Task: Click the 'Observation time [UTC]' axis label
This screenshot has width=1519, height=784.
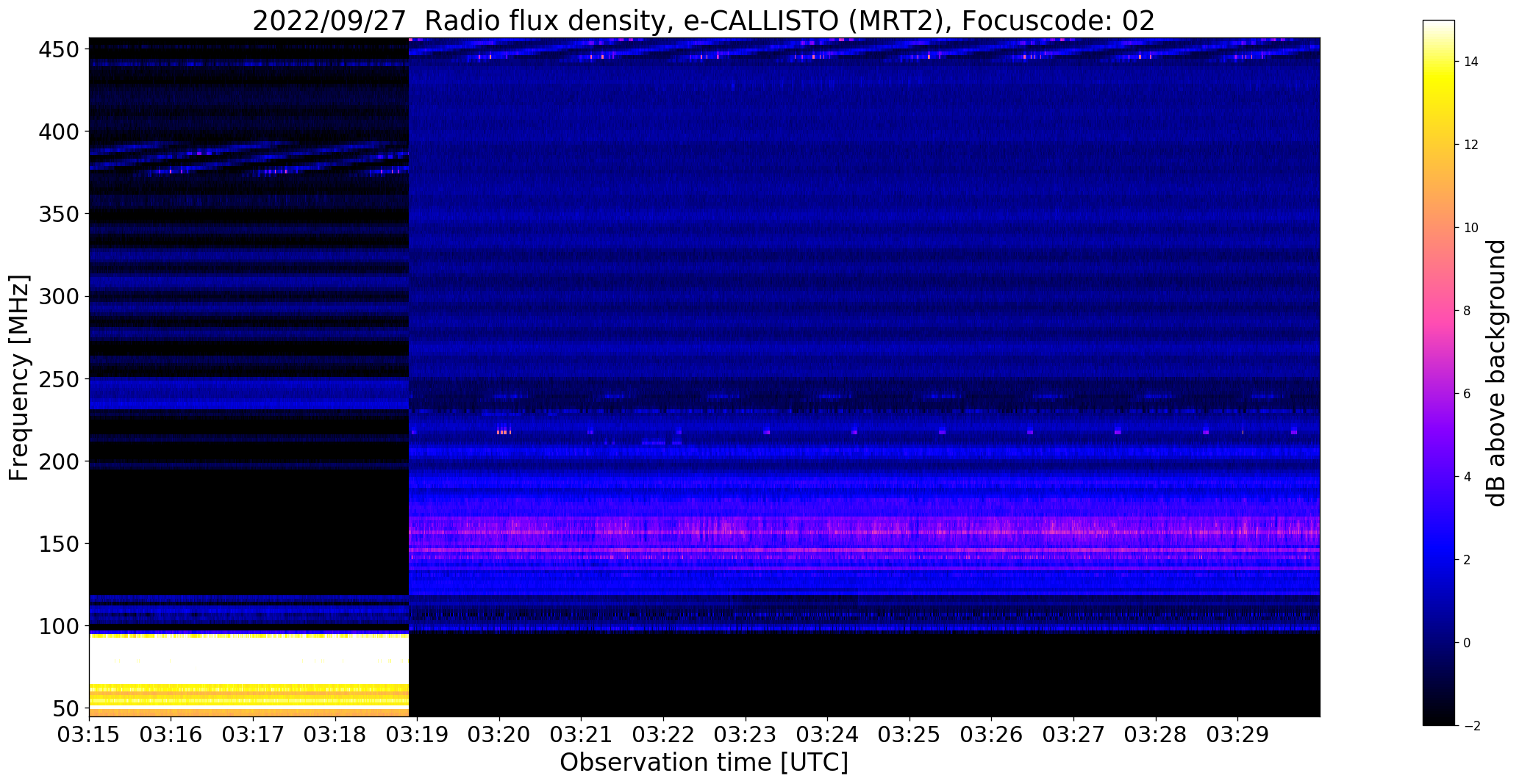Action: [x=704, y=762]
